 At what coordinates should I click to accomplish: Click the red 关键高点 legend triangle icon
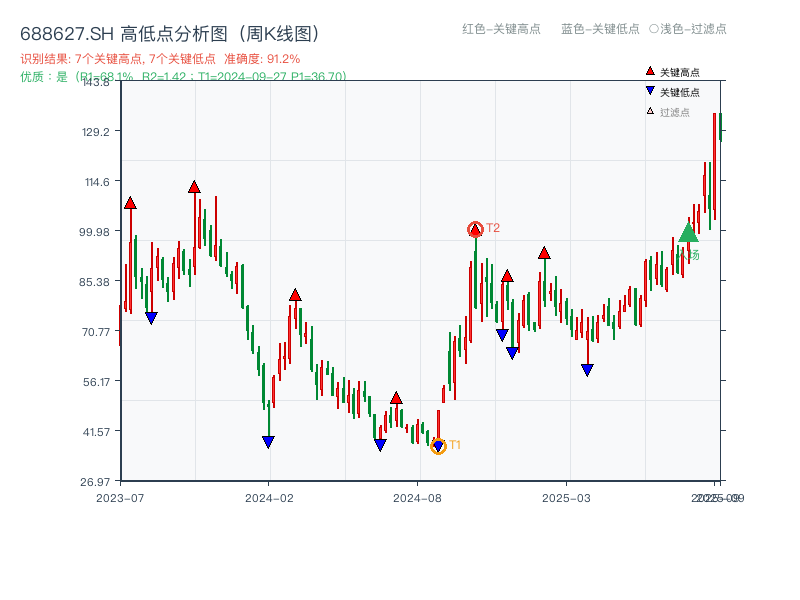(x=650, y=71)
